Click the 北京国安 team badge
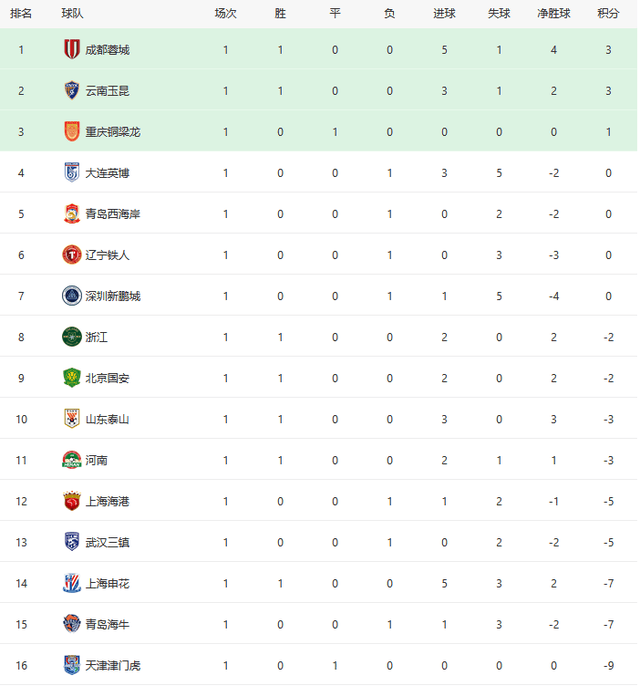Screen dimensions: 640x686 [72, 378]
